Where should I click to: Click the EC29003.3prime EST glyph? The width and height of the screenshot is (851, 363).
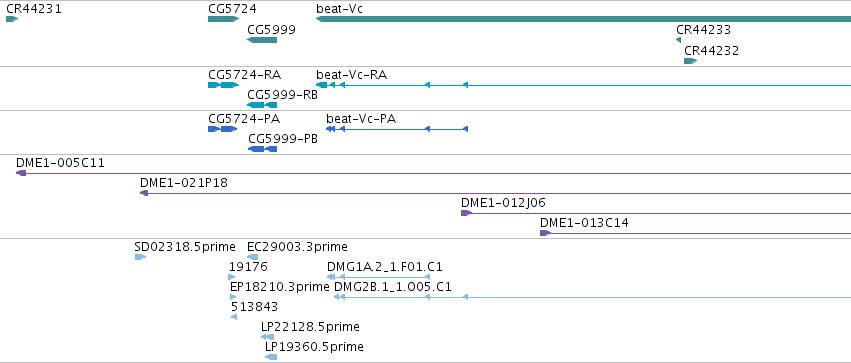[252, 257]
